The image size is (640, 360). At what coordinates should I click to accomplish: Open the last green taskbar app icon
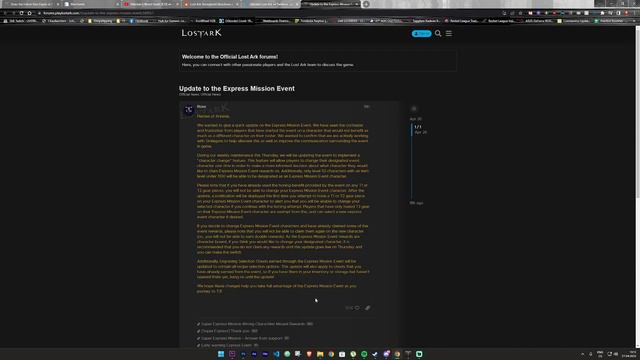[x=419, y=354]
